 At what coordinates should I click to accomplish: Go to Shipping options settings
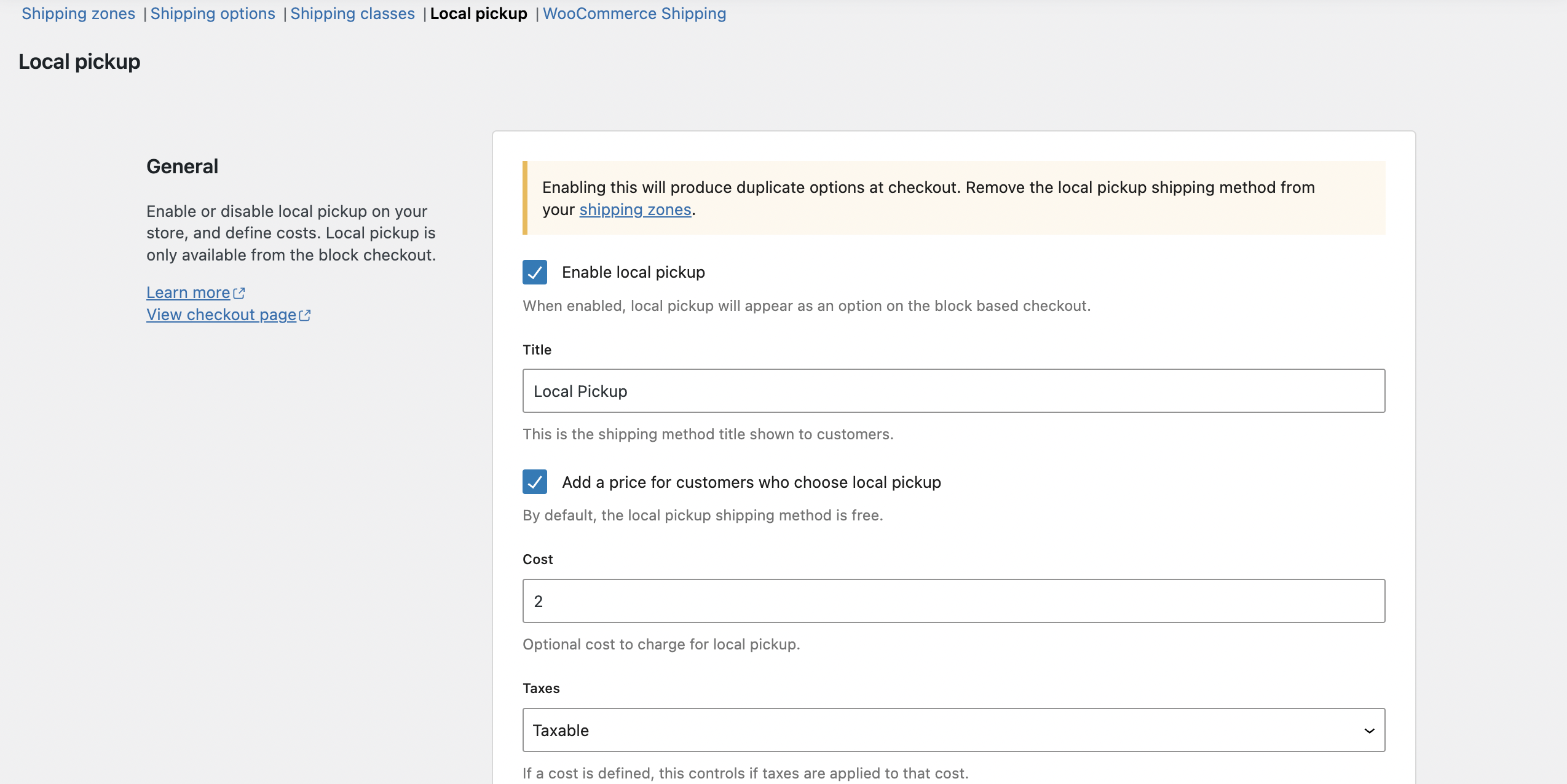tap(213, 14)
